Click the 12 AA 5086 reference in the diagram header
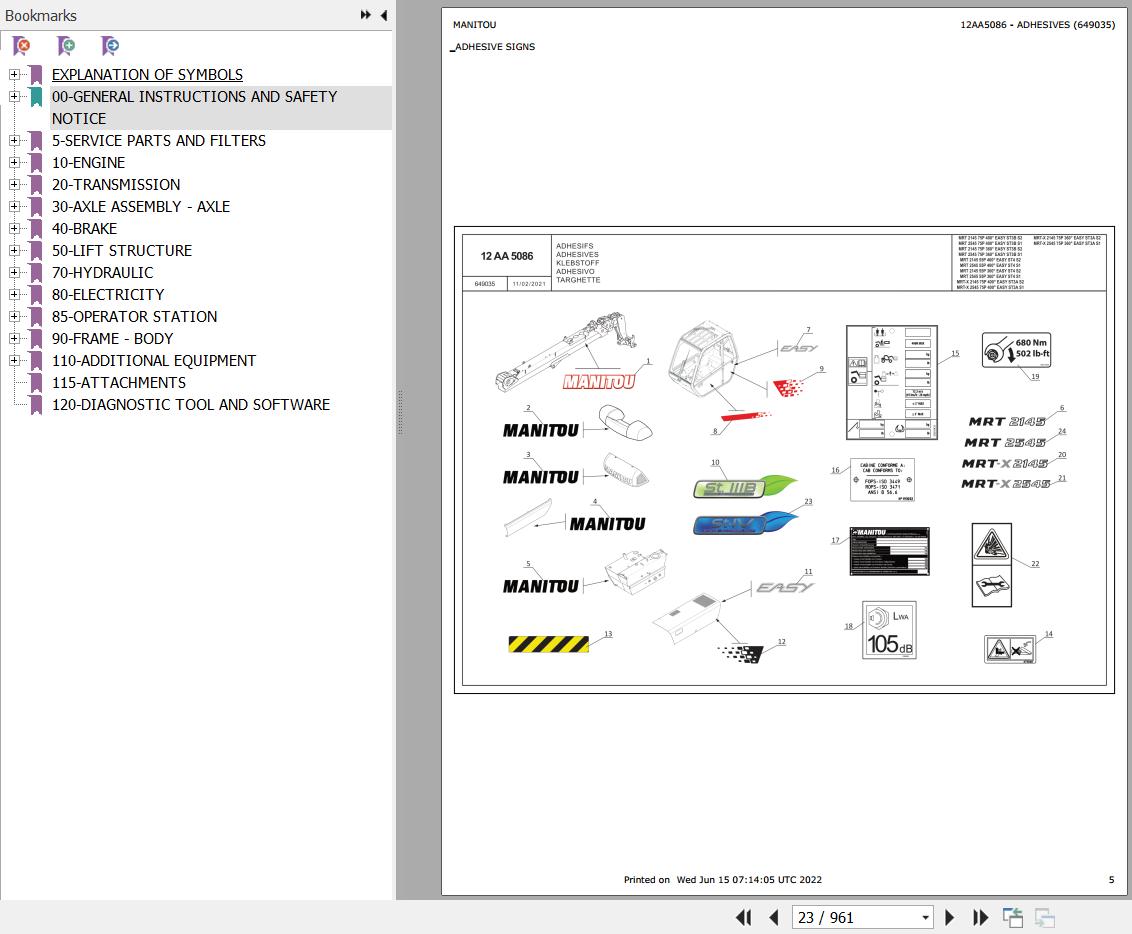Screen dimensions: 1132x934 (507, 256)
